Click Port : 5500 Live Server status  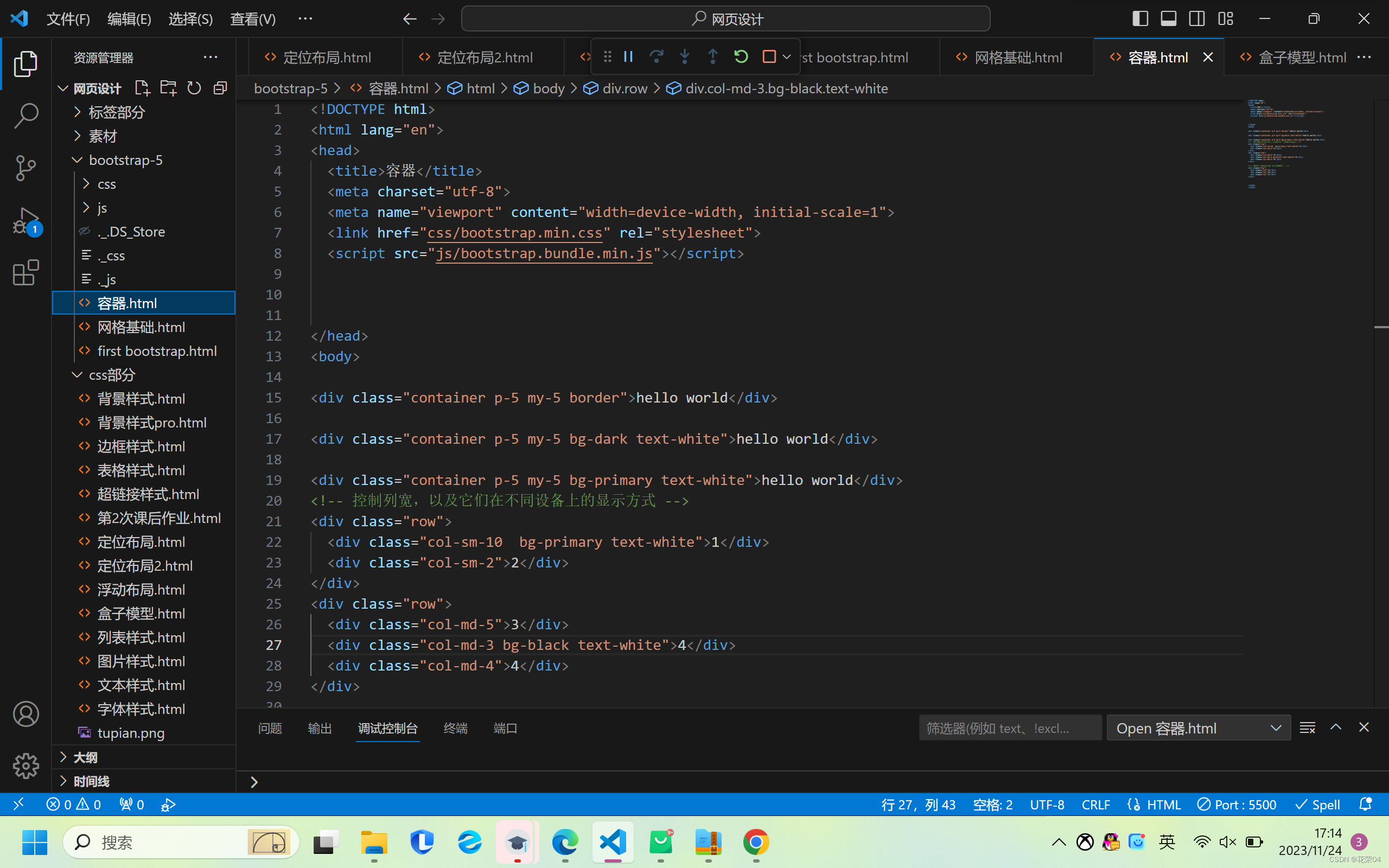pyautogui.click(x=1237, y=805)
